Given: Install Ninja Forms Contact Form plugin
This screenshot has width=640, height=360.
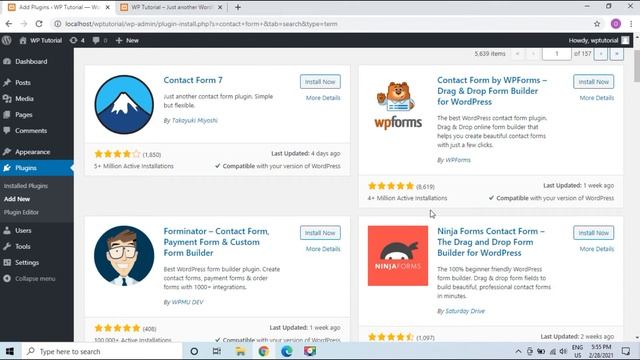Looking at the screenshot, I should (x=593, y=233).
